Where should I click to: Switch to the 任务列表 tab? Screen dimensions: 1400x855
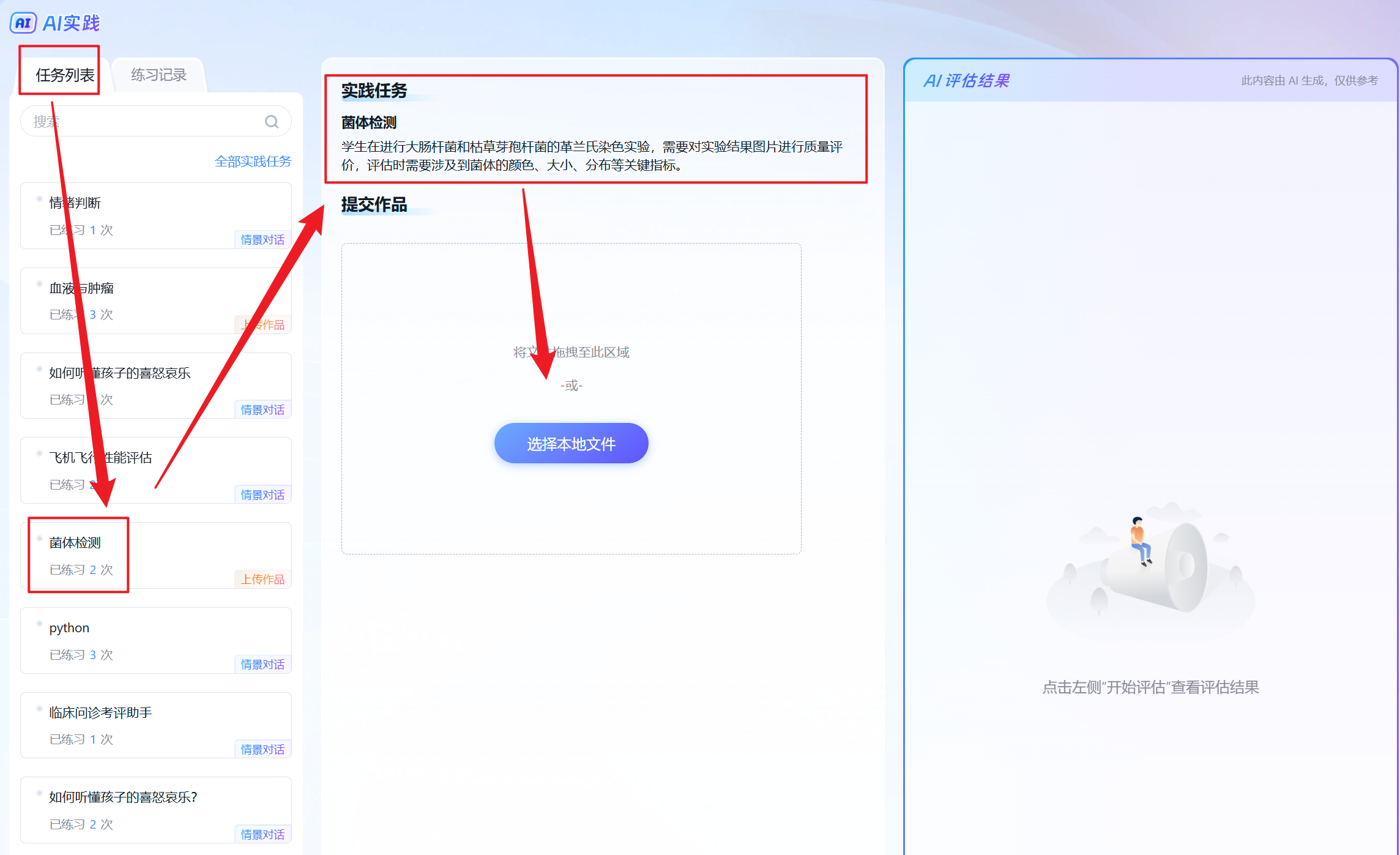click(x=65, y=75)
